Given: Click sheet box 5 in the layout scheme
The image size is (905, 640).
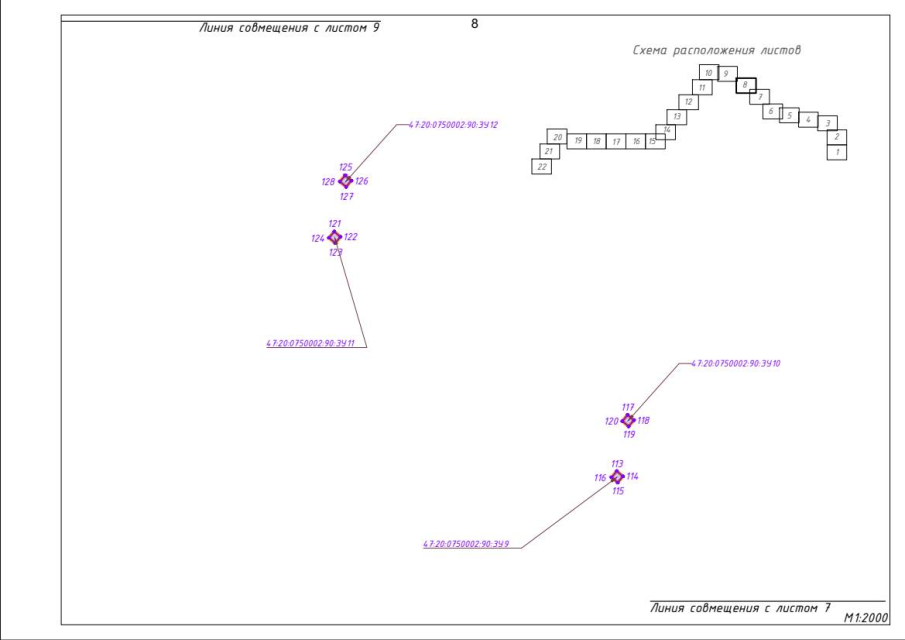Looking at the screenshot, I should [x=789, y=116].
